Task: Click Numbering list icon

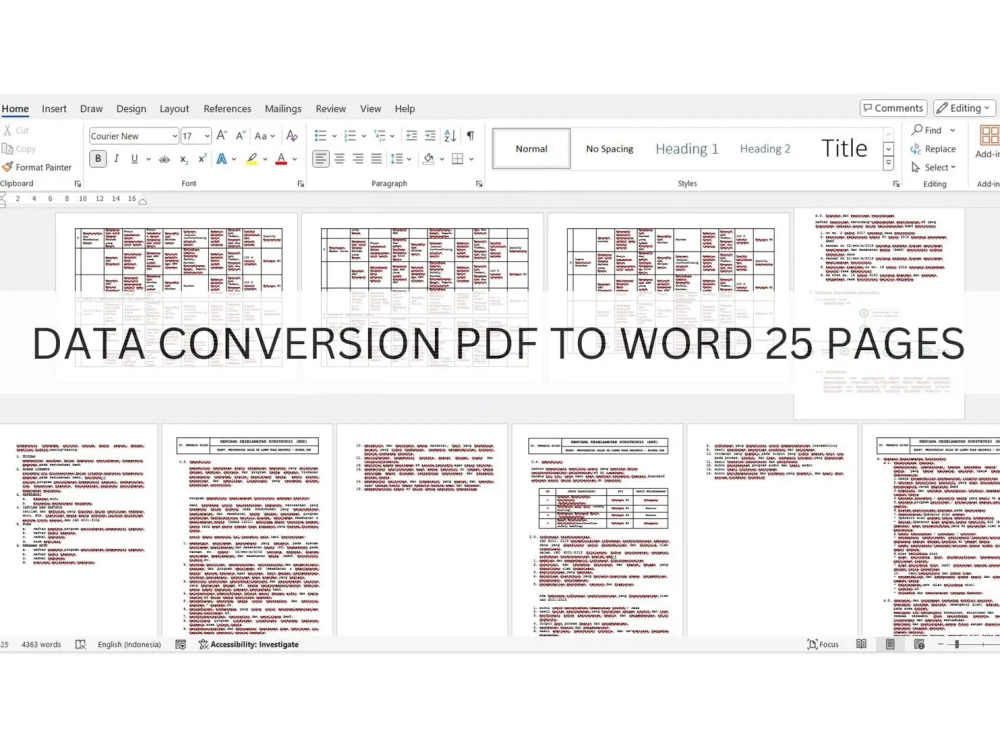Action: 350,135
